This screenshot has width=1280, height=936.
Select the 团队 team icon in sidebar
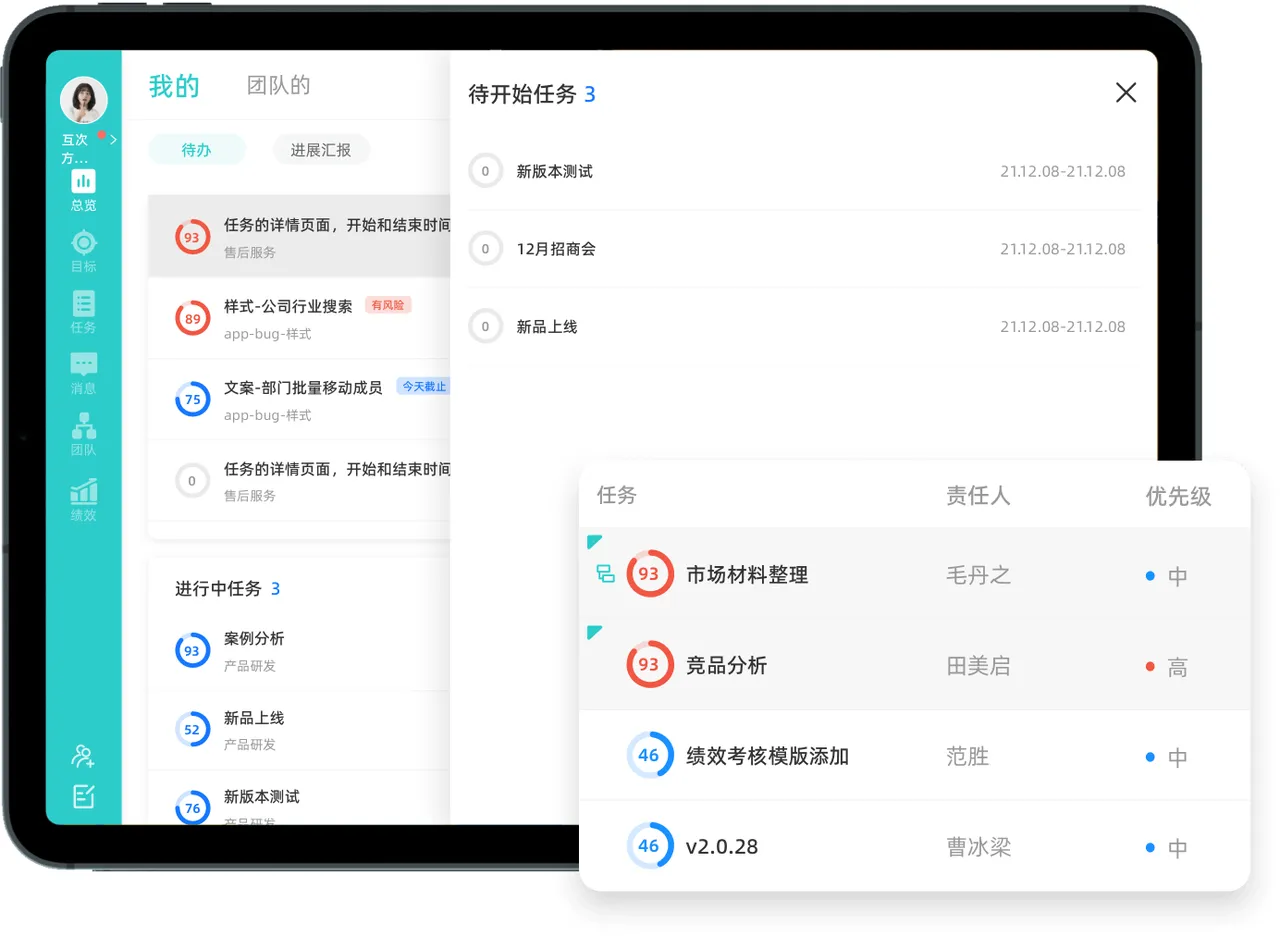[x=83, y=426]
